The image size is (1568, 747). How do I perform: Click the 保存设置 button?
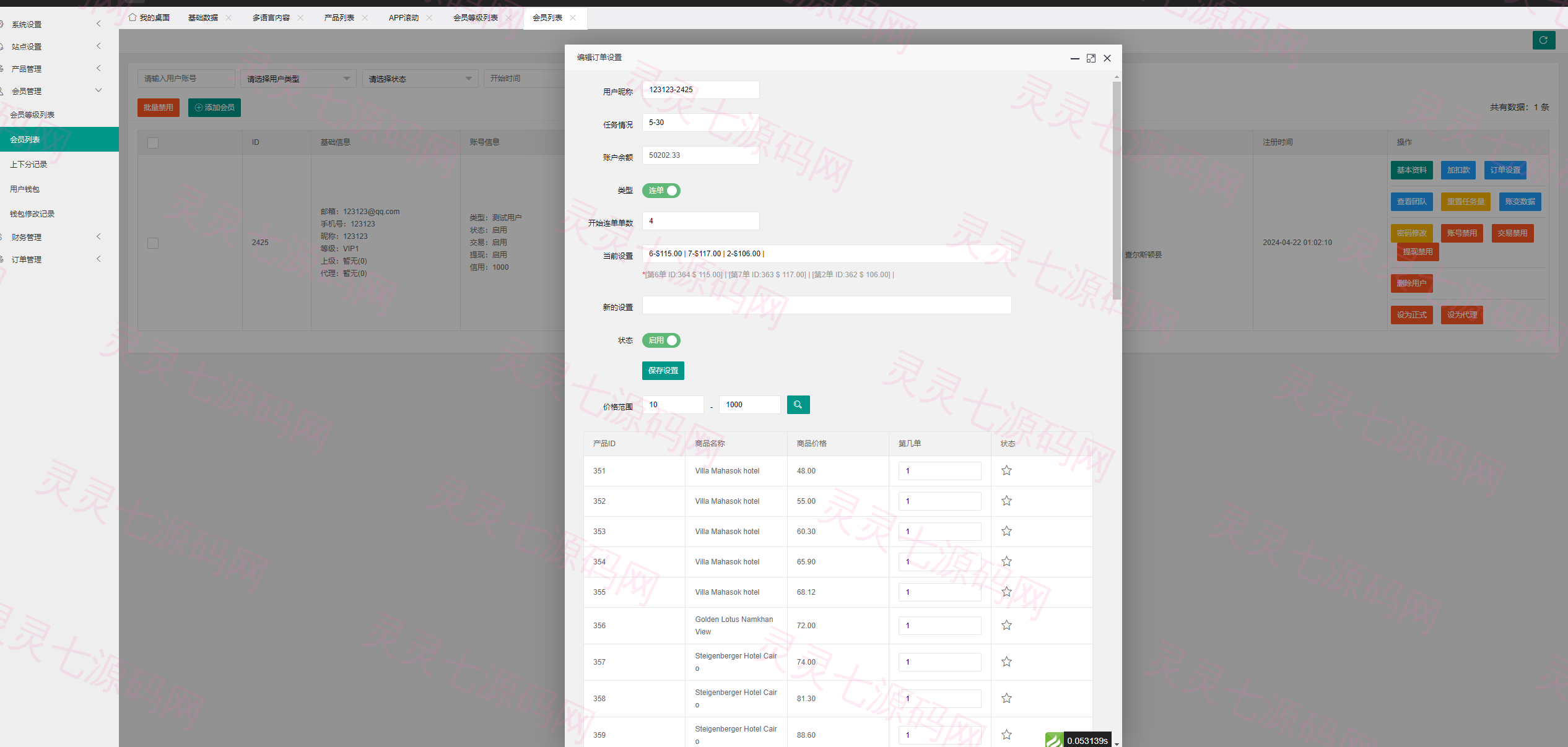(x=663, y=371)
